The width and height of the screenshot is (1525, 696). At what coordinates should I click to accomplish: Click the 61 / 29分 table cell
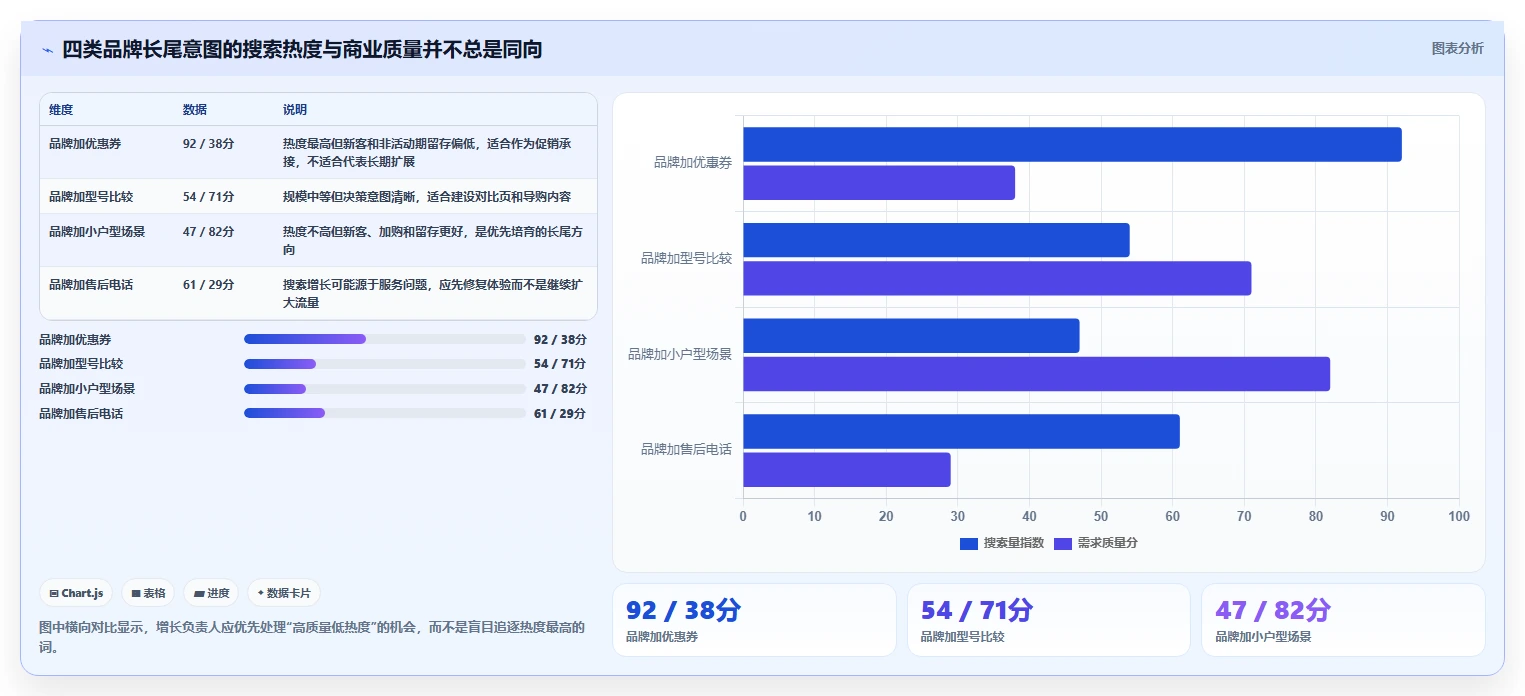209,285
